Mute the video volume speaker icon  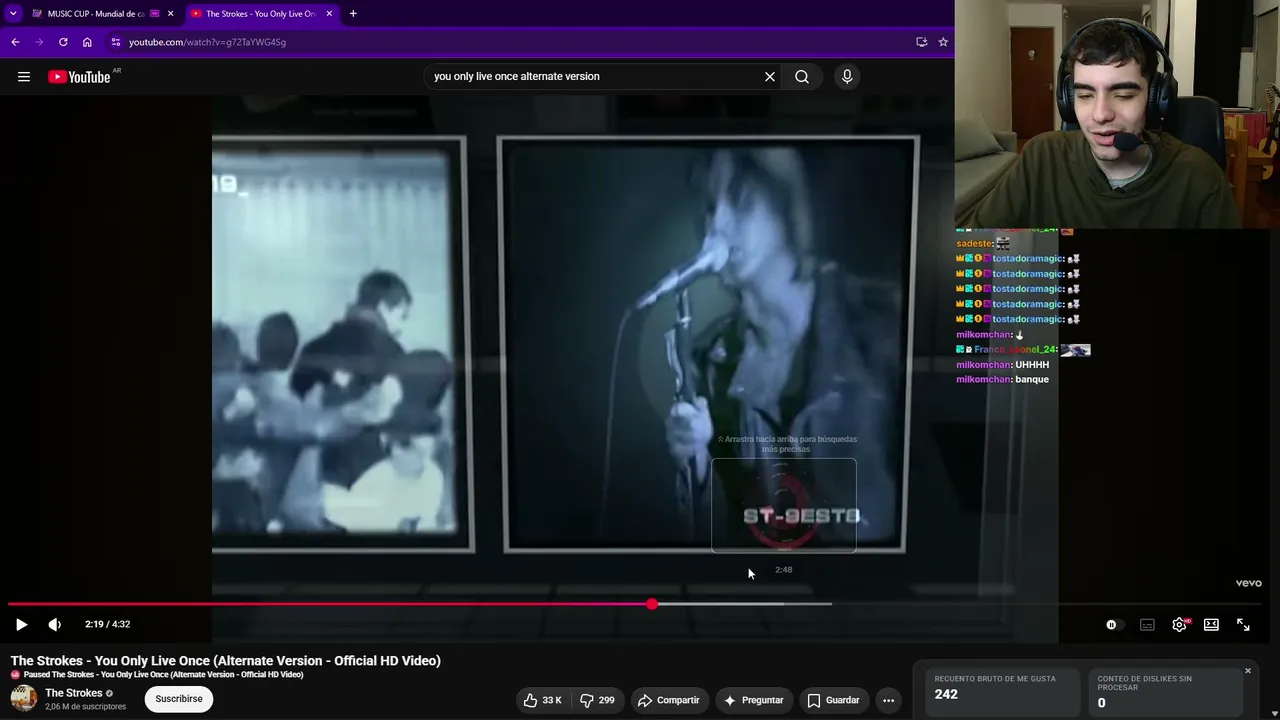coord(55,624)
